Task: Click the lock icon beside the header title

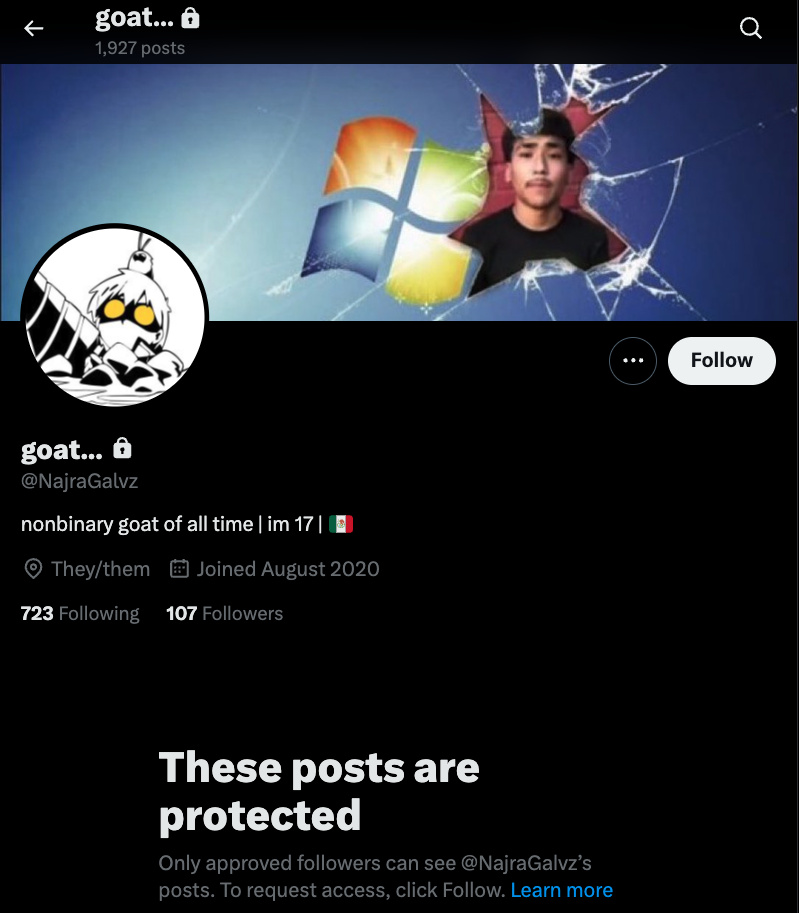Action: pos(190,18)
